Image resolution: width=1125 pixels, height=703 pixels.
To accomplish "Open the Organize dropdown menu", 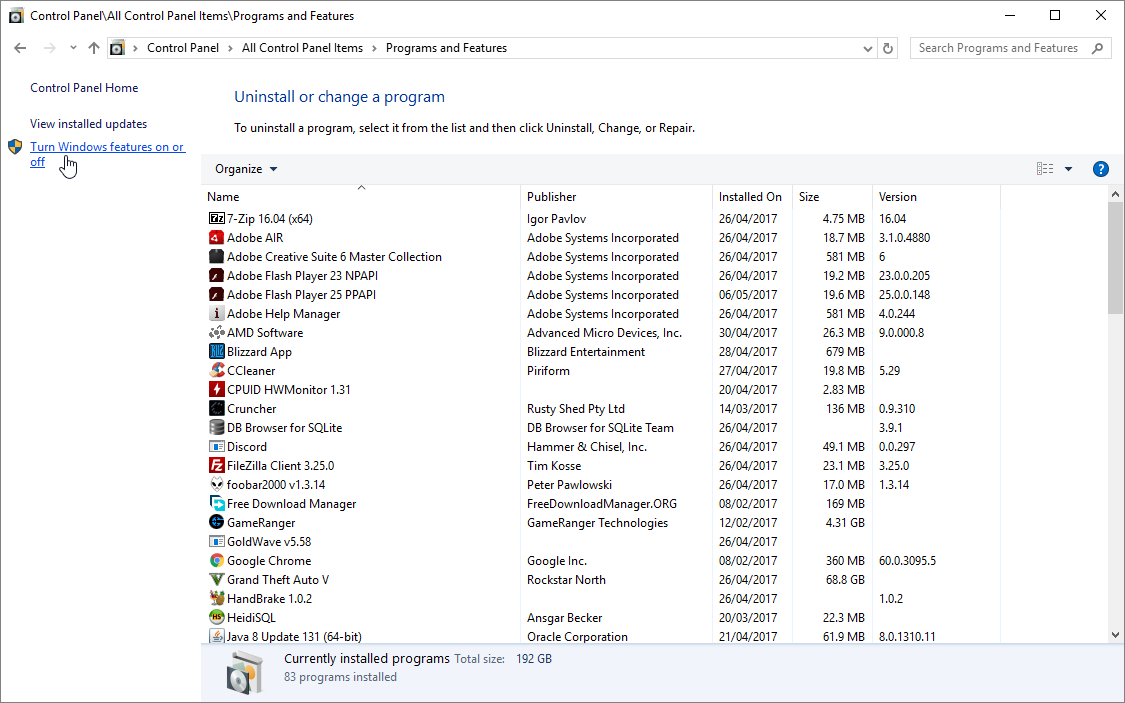I will coord(245,169).
